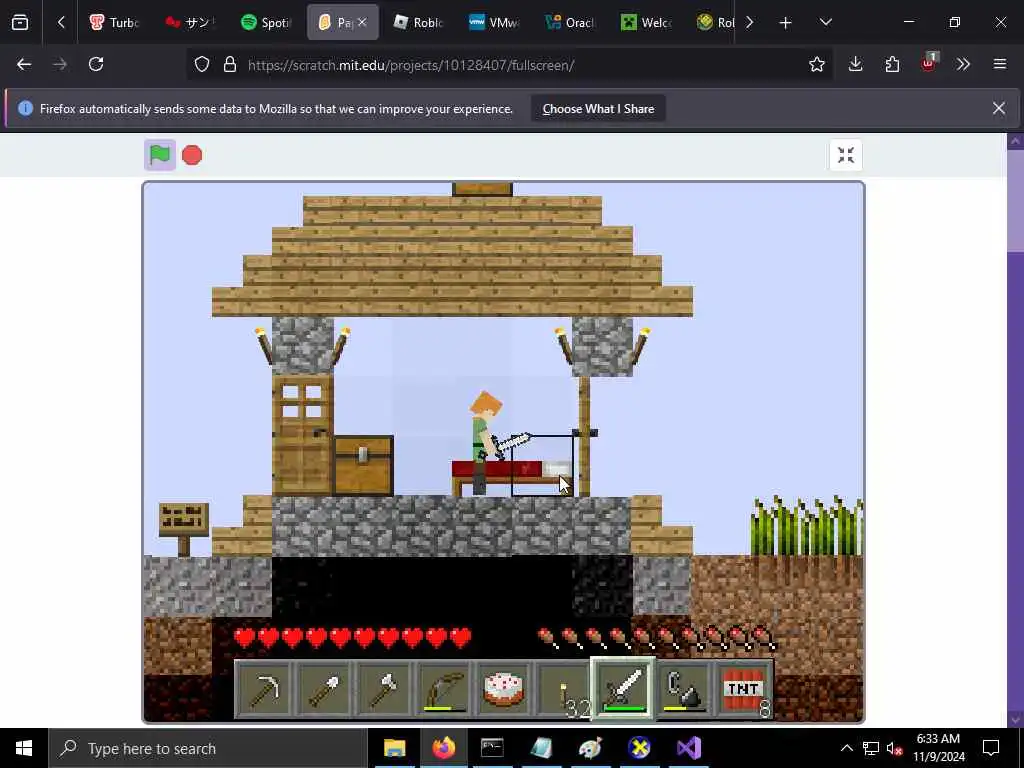Viewport: 1024px width, 768px height.
Task: Click the green flag to start the project
Action: click(160, 155)
